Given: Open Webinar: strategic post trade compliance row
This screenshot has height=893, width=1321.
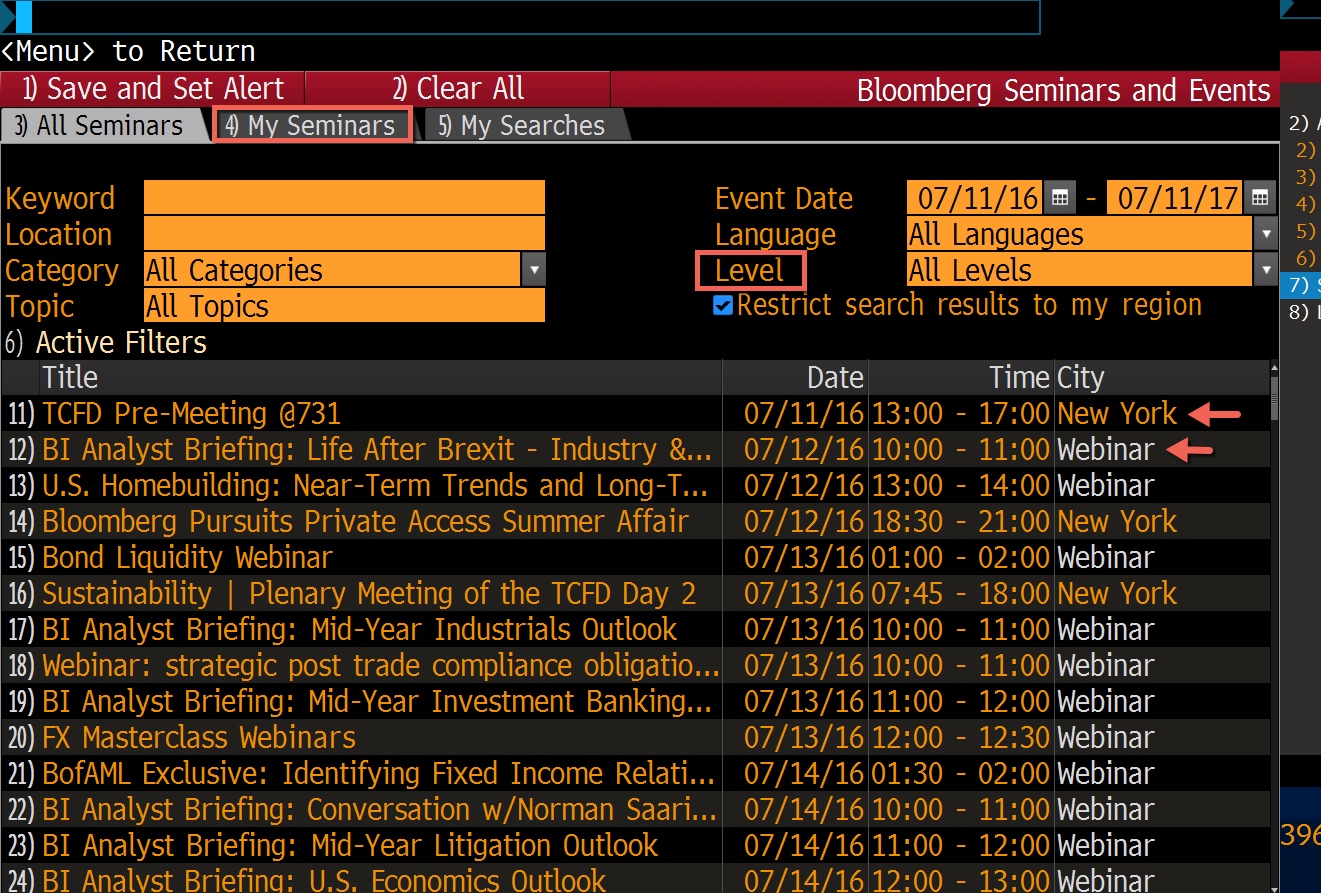Looking at the screenshot, I should click(635, 665).
